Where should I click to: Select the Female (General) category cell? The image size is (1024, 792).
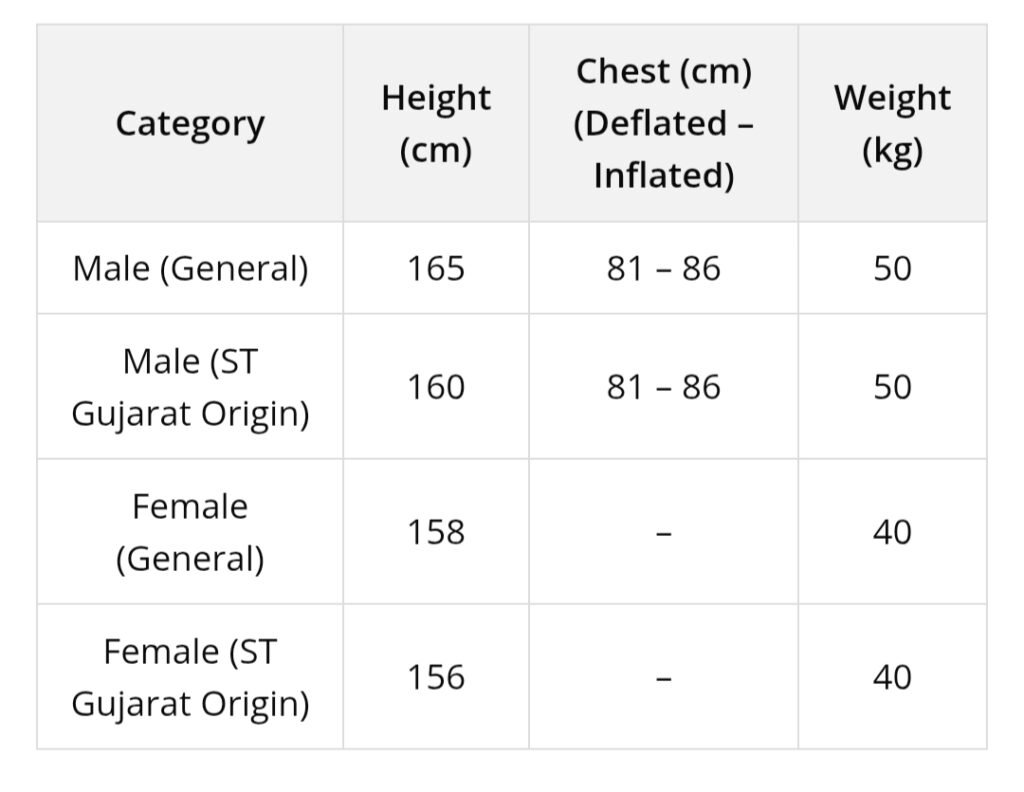coord(190,532)
